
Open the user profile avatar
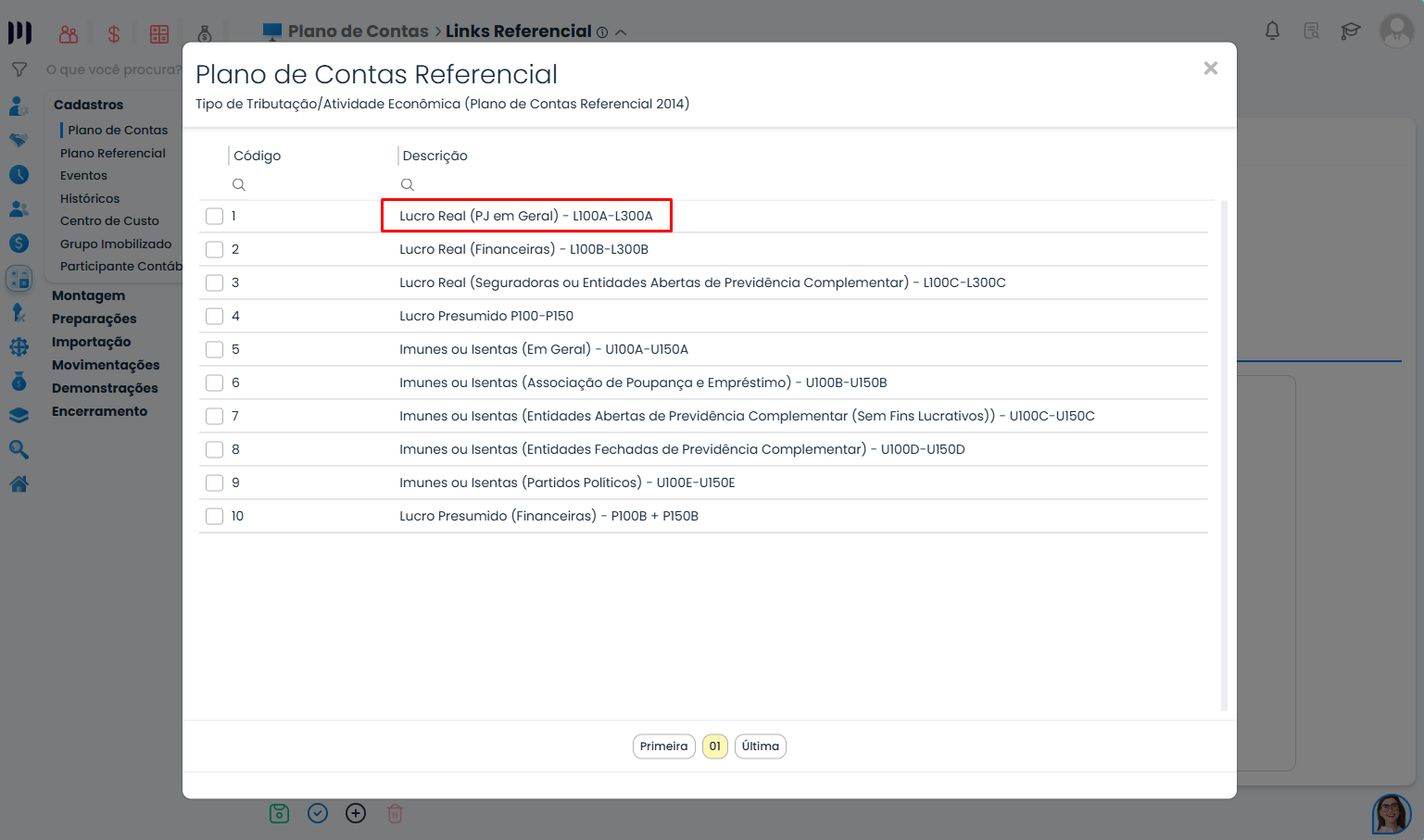[x=1396, y=31]
